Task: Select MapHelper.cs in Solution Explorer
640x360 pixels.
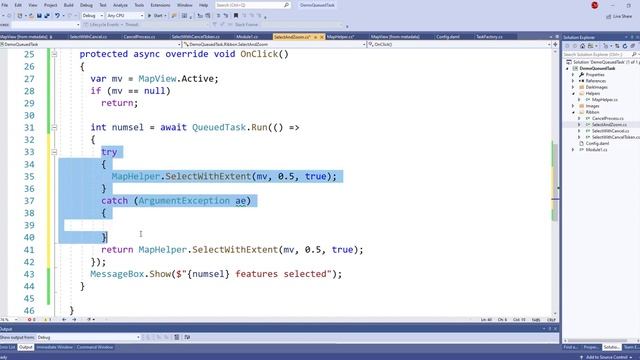Action: click(604, 100)
